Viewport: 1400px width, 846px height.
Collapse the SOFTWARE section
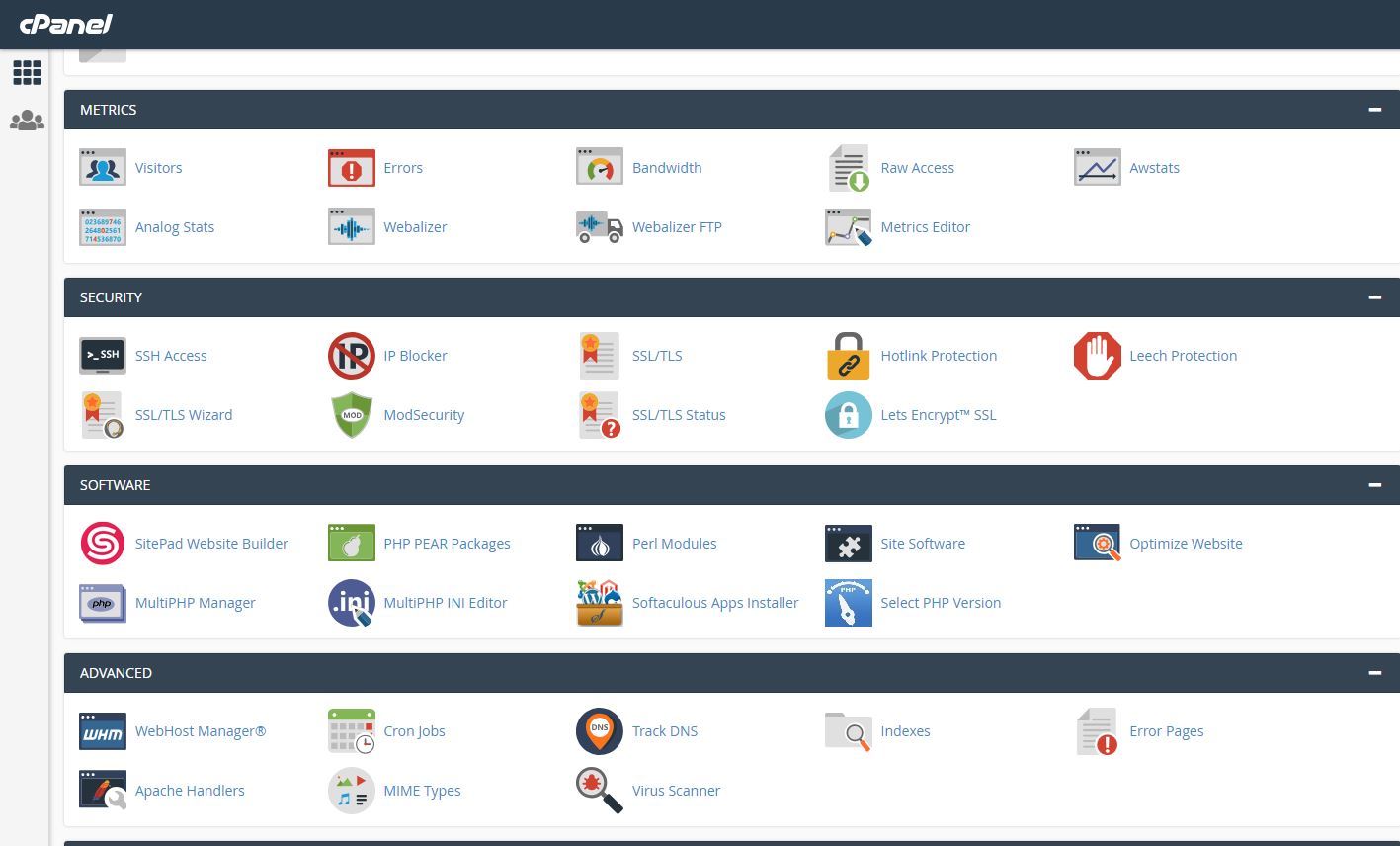click(1374, 484)
